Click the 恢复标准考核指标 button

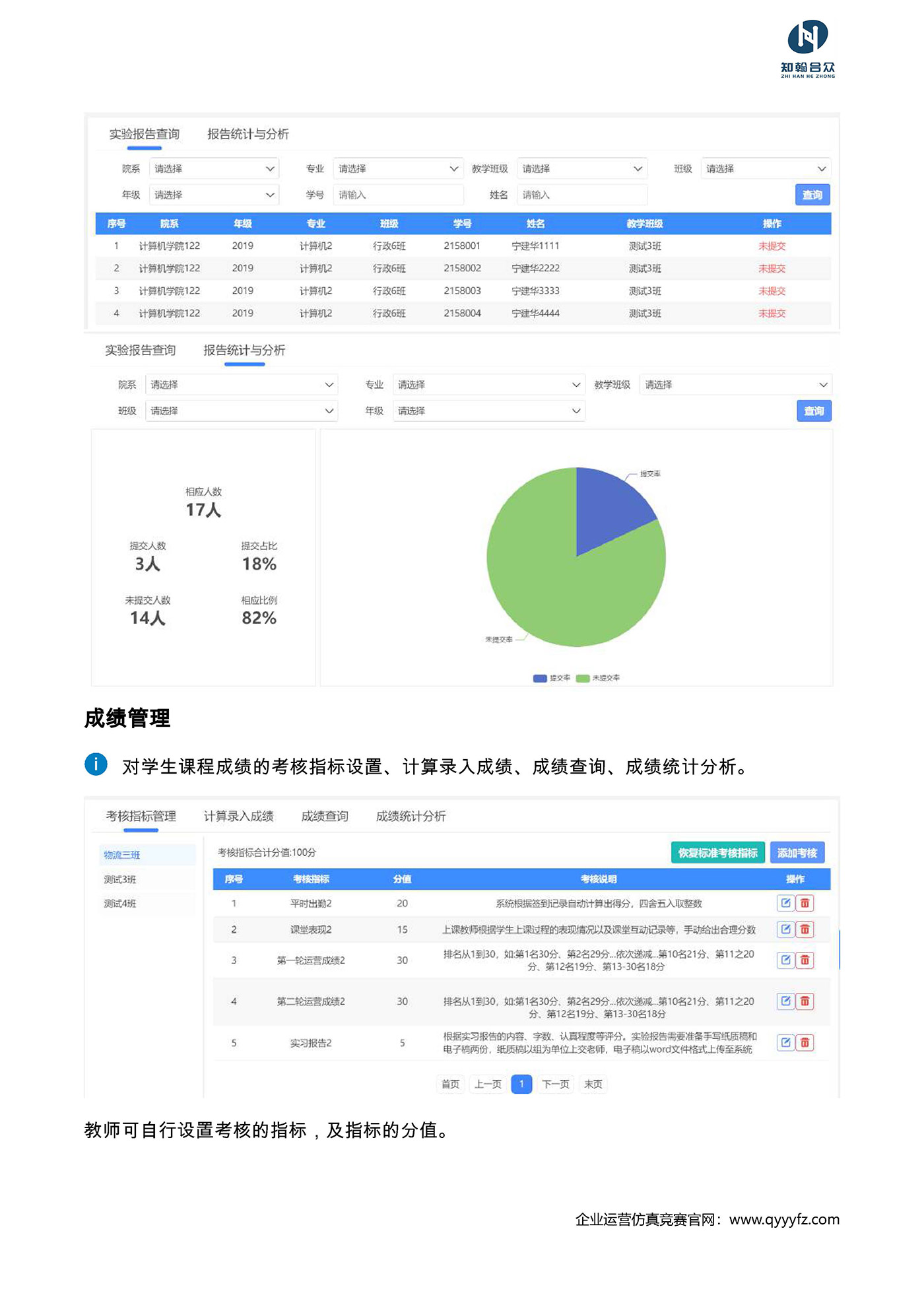click(717, 853)
